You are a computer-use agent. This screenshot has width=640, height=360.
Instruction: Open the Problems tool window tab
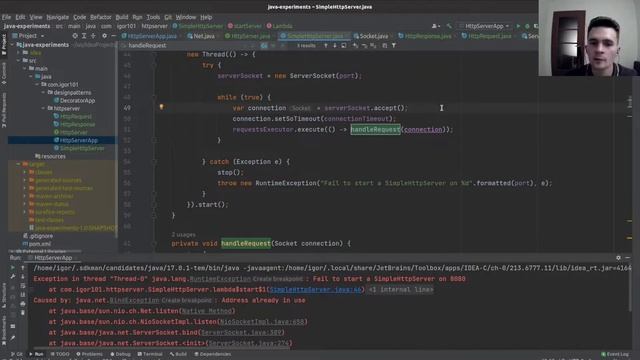tap(89, 354)
